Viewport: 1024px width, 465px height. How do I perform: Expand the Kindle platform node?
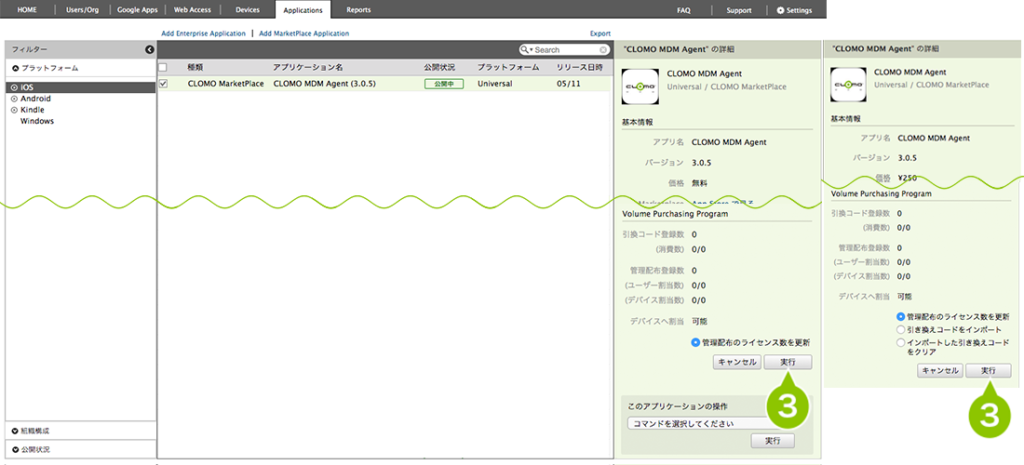[x=14, y=110]
